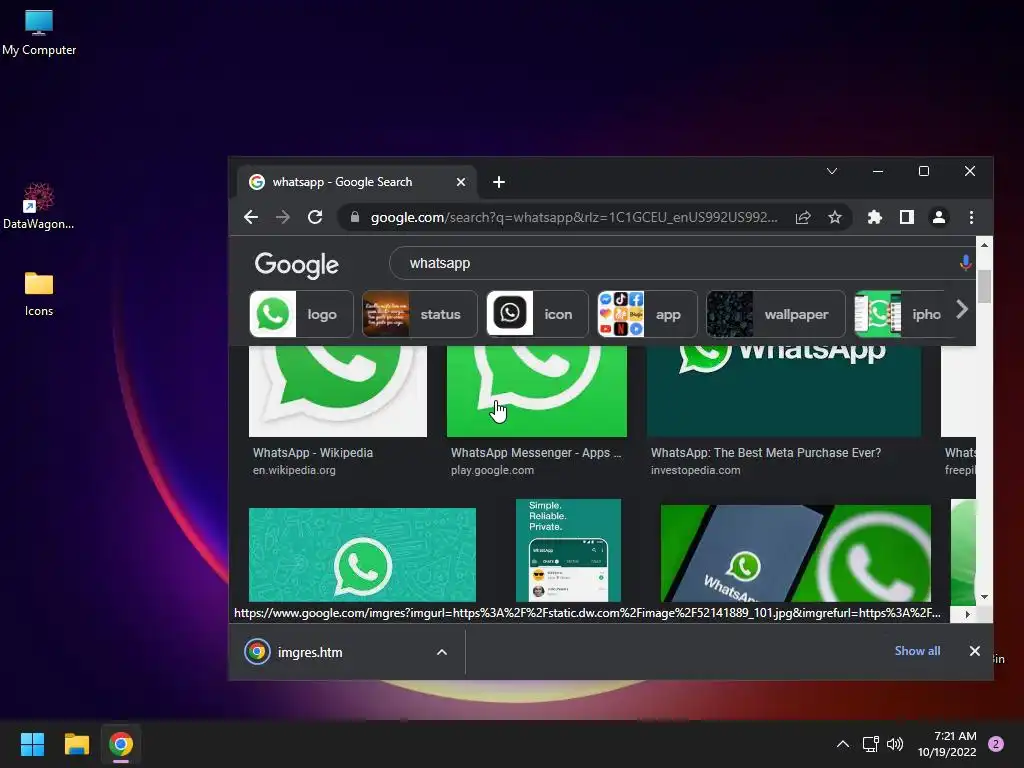This screenshot has height=768, width=1024.
Task: Bookmark this tab with the star icon
Action: (x=835, y=217)
